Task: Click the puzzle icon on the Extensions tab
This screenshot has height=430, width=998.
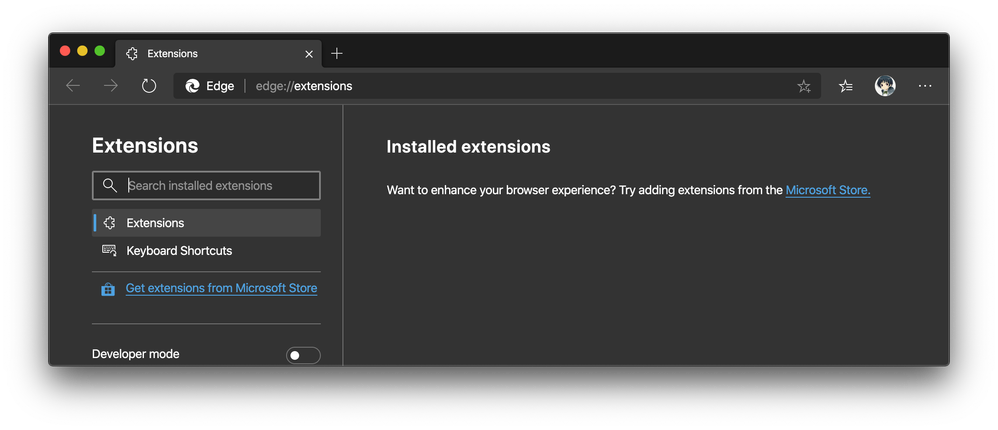Action: pos(132,54)
